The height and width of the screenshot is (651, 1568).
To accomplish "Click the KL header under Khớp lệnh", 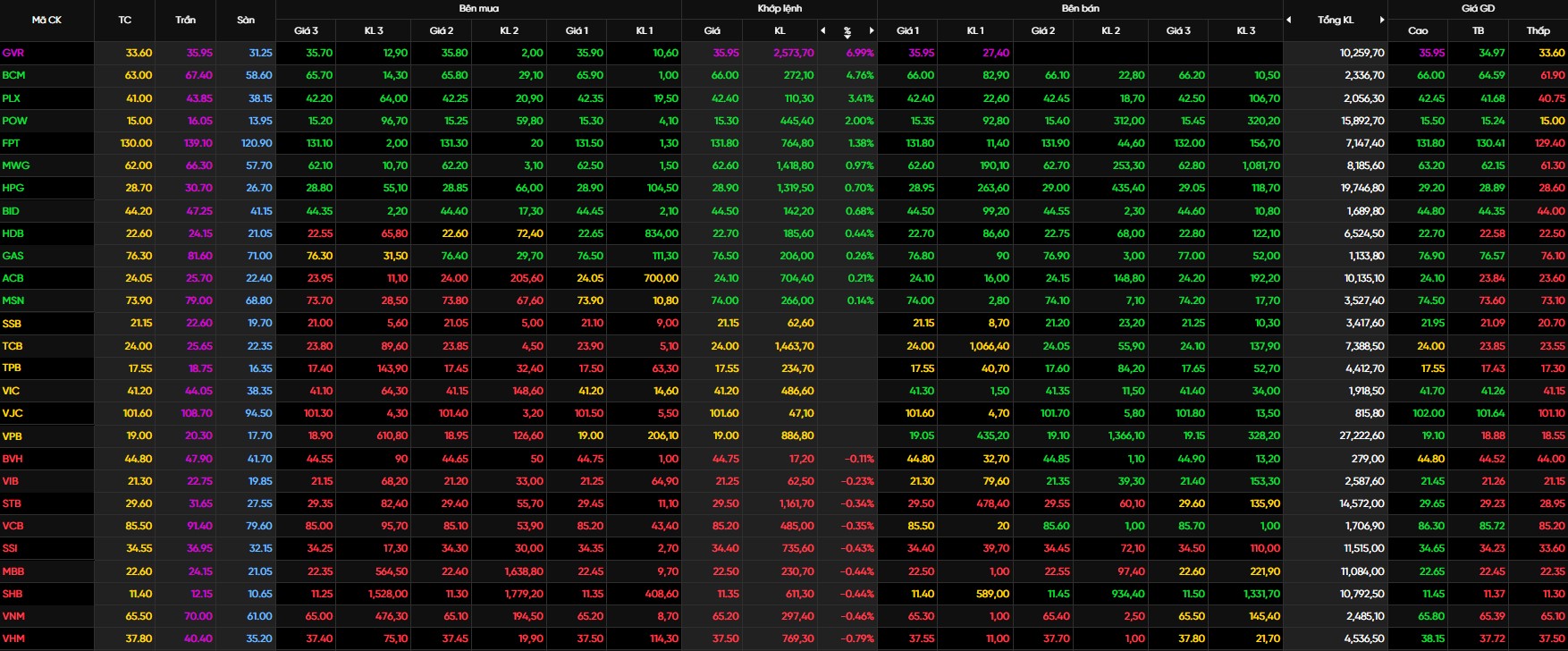I will pos(780,30).
